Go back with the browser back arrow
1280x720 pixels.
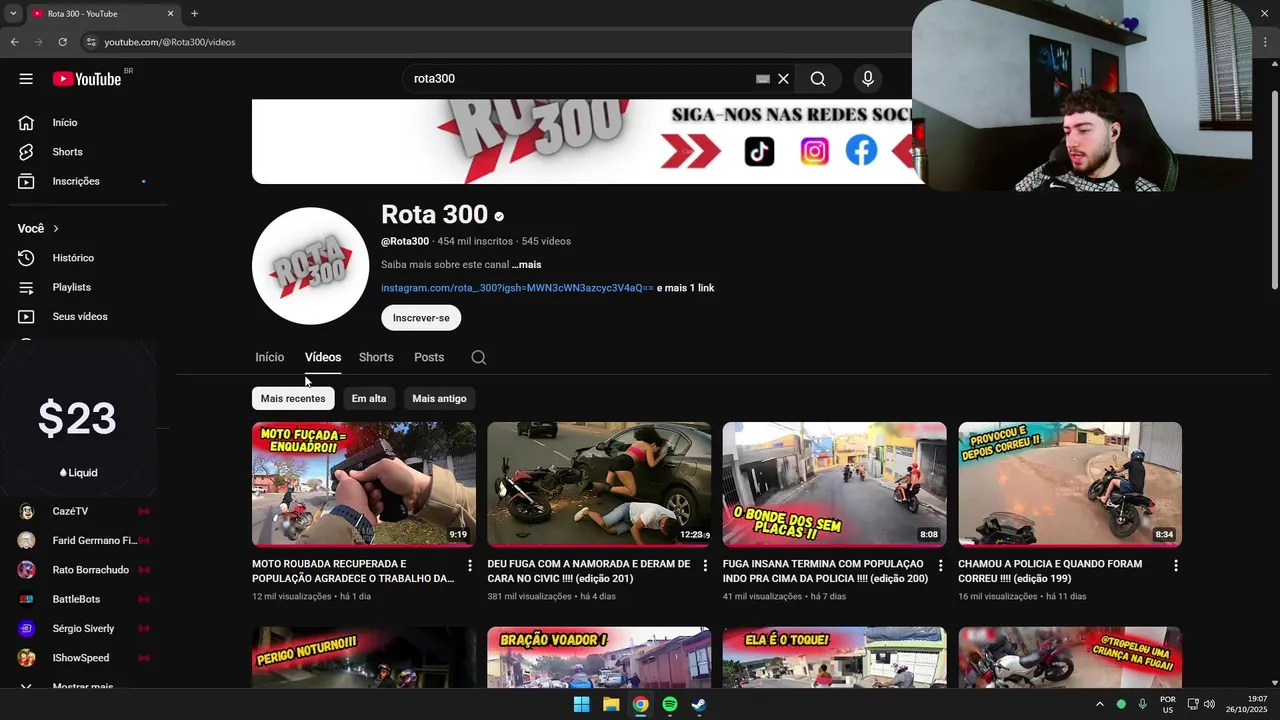(x=14, y=42)
